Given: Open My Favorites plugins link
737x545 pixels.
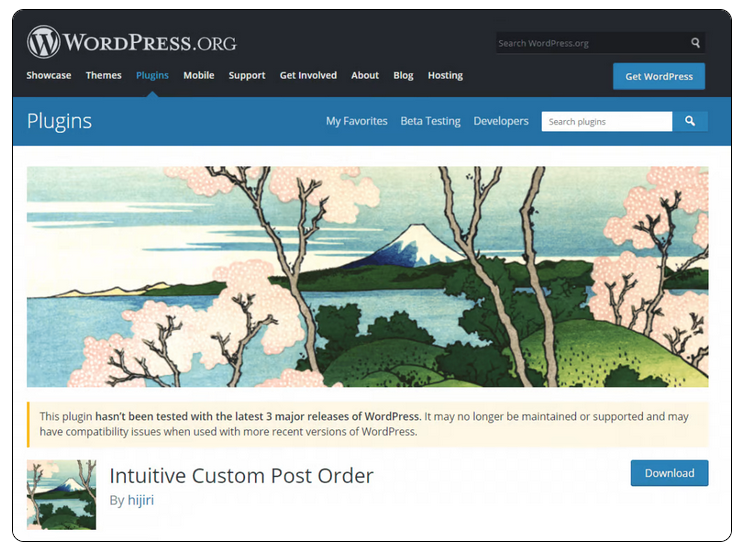Looking at the screenshot, I should coord(357,121).
